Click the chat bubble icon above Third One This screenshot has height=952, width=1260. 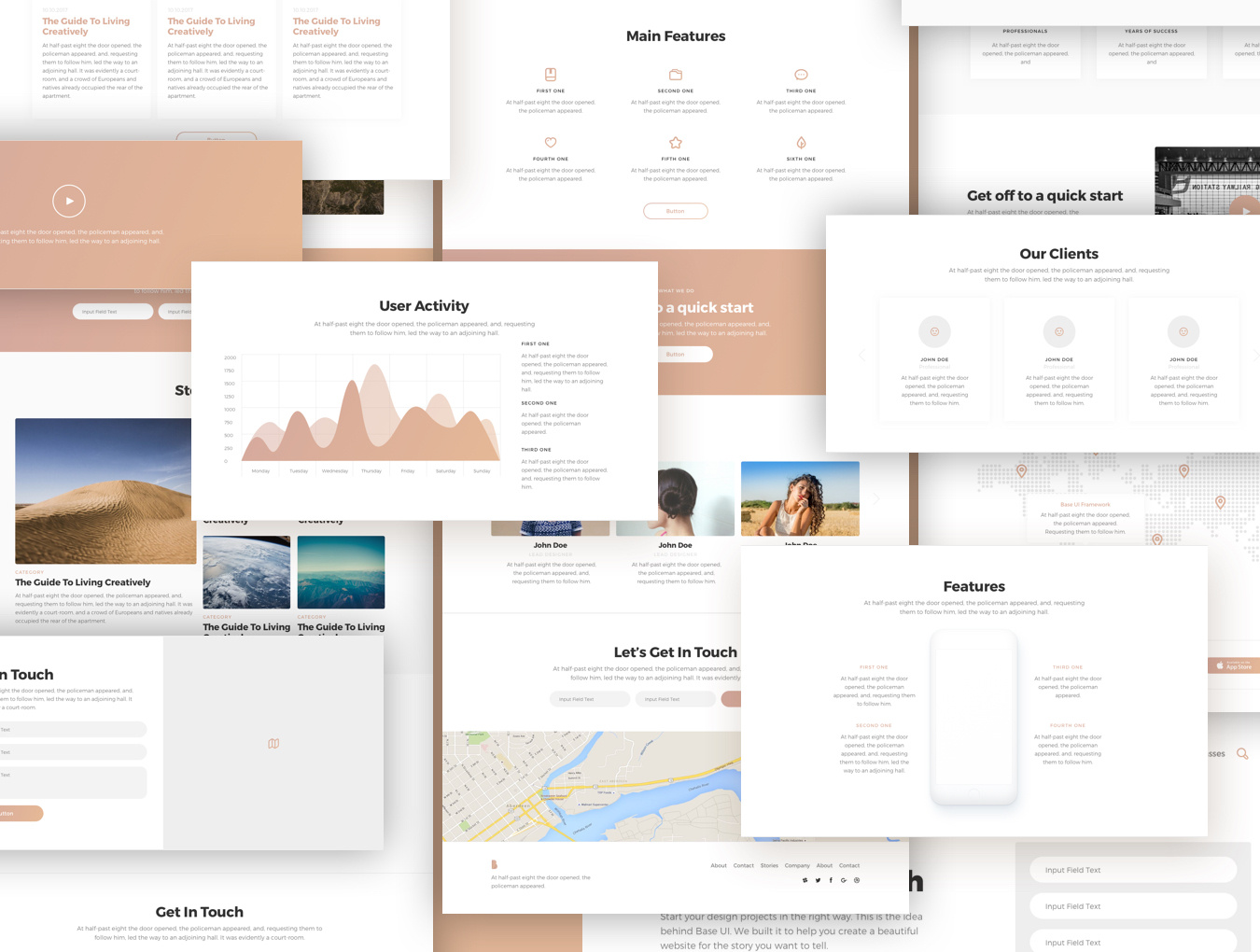tap(801, 75)
